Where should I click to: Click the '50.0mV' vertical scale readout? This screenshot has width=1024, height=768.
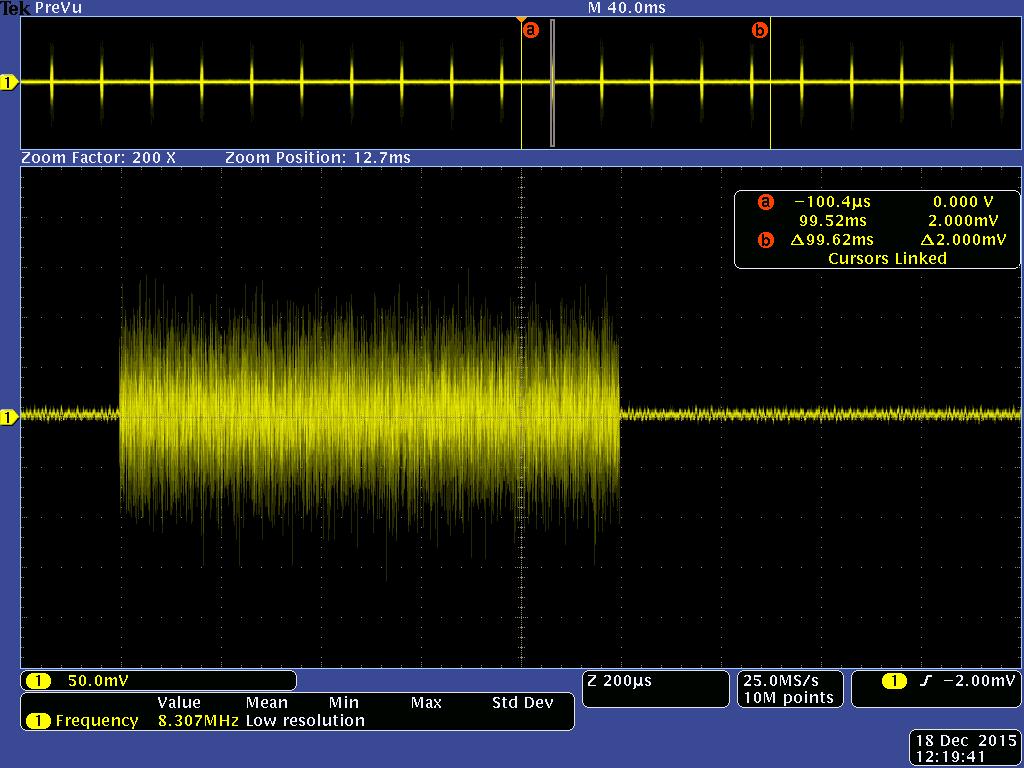click(x=98, y=680)
